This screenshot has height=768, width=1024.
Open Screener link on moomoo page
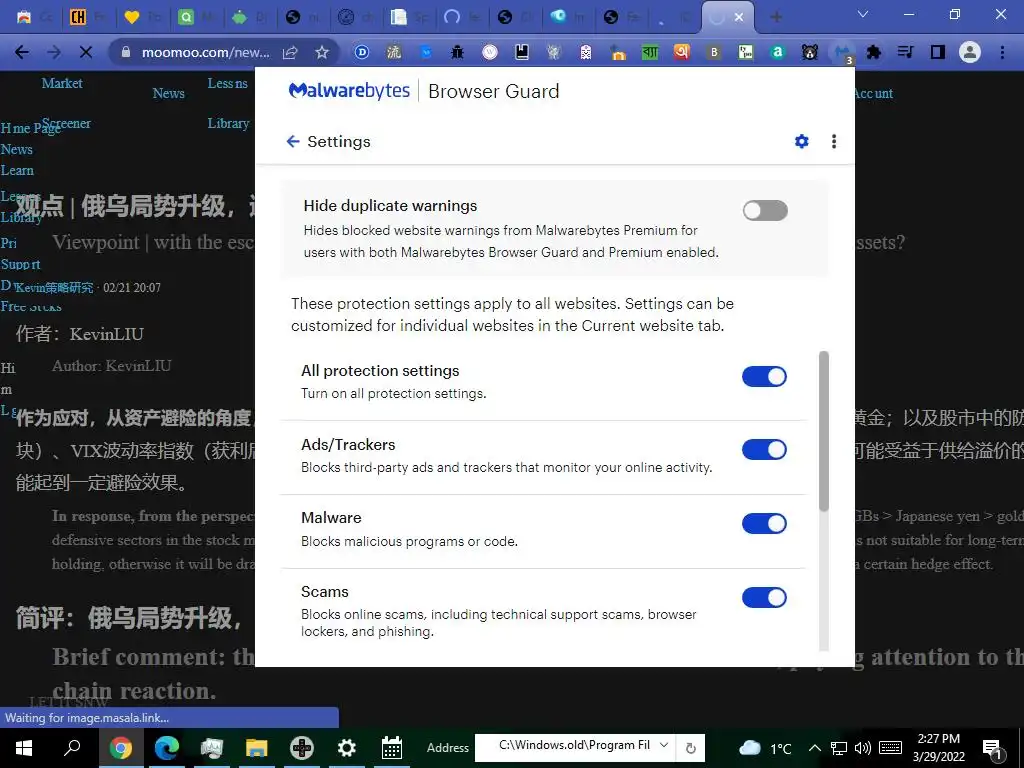tap(66, 123)
